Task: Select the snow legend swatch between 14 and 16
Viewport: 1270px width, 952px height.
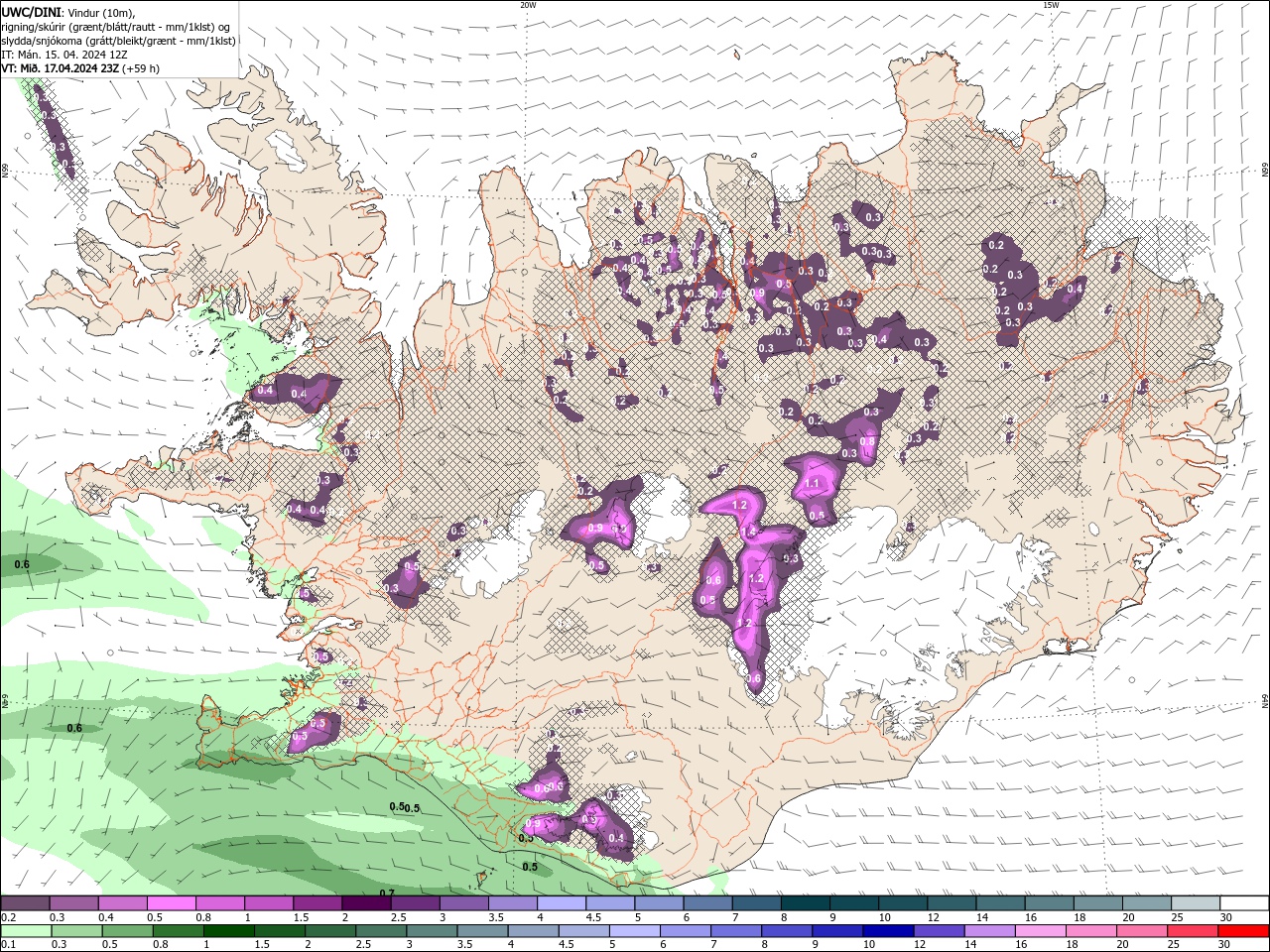Action: click(x=1001, y=903)
